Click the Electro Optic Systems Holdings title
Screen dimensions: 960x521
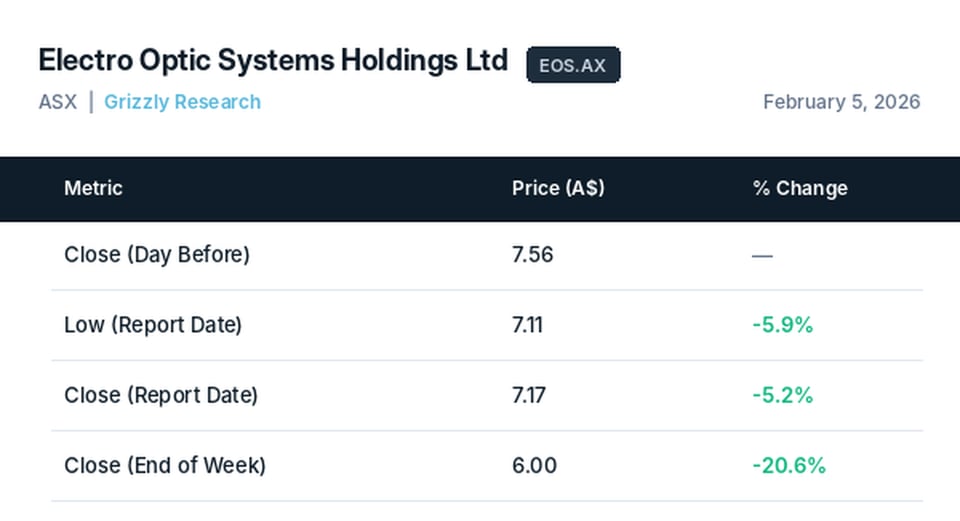(273, 60)
